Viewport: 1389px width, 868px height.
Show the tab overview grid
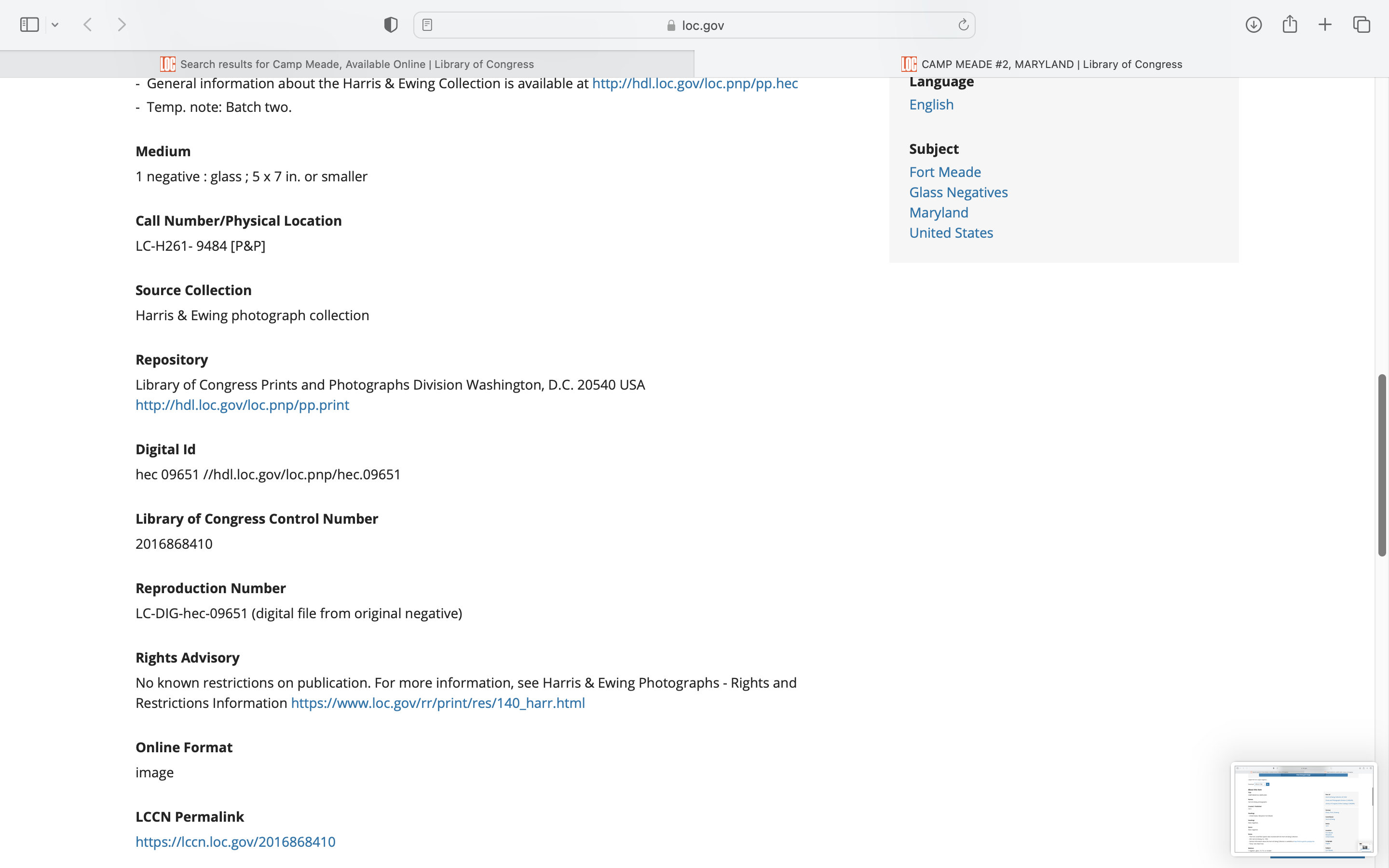[x=1362, y=25]
